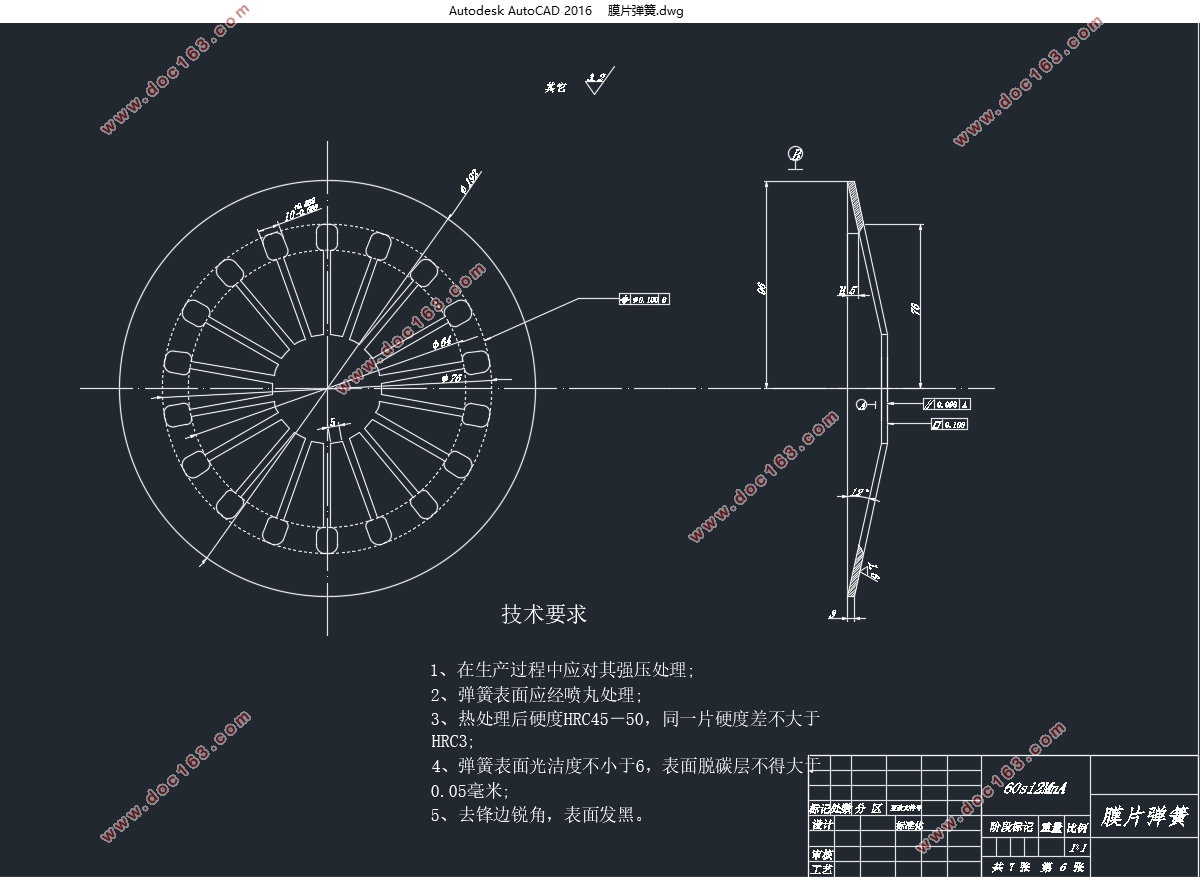Click the sheet count 共 7 张 第 6 张
Image resolution: width=1200 pixels, height=877 pixels.
[x=1037, y=867]
